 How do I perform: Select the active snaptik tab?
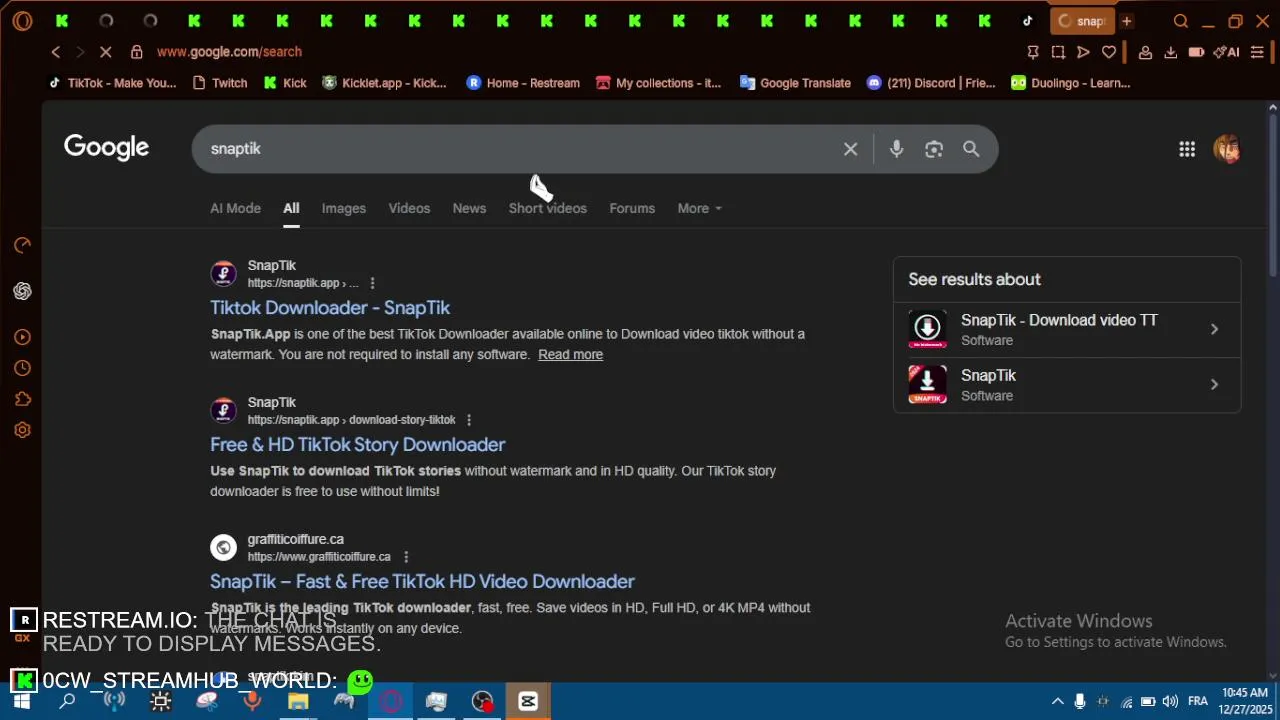tap(1082, 21)
